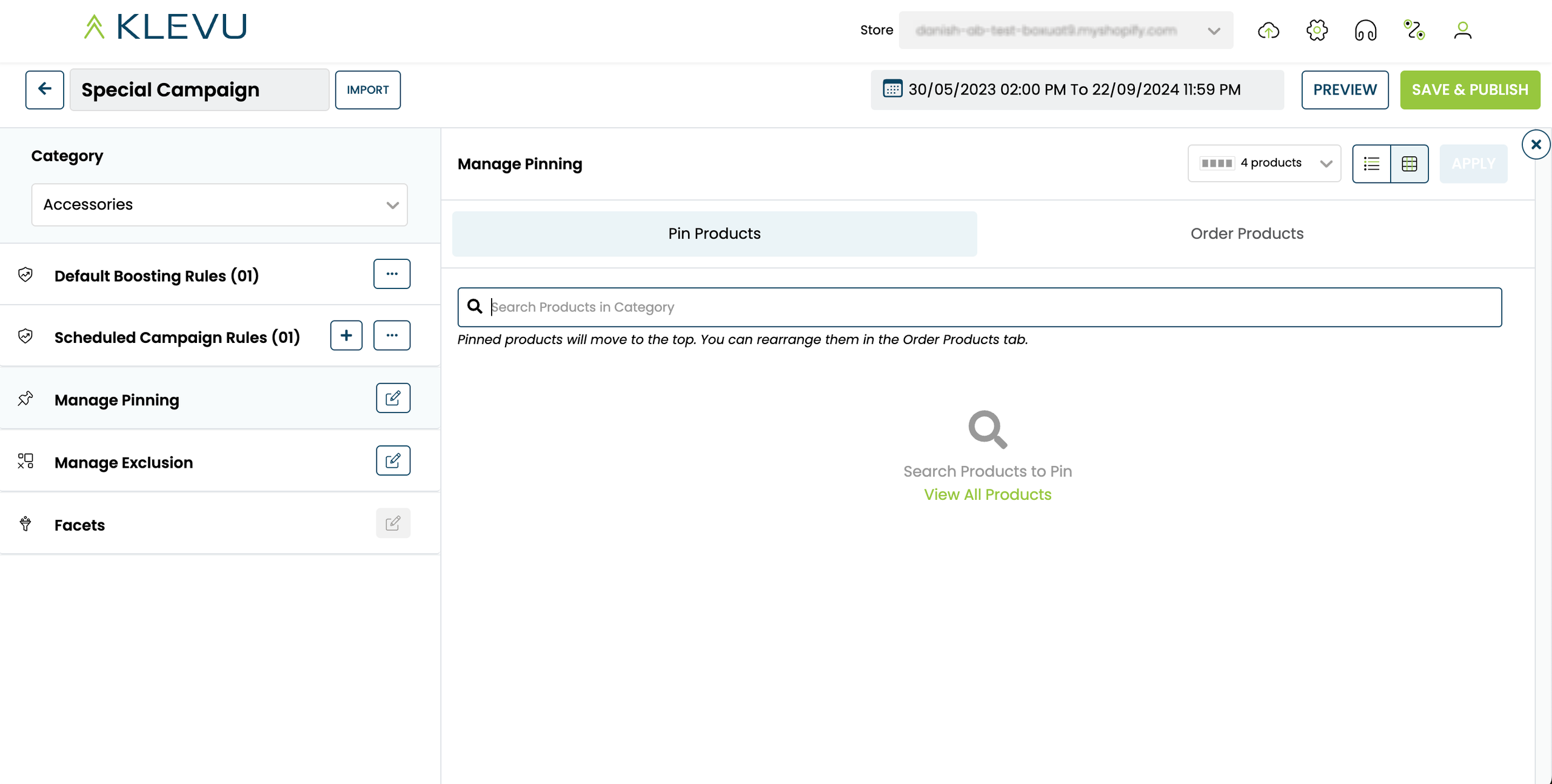The width and height of the screenshot is (1552, 784).
Task: Click the back arrow button
Action: point(44,90)
